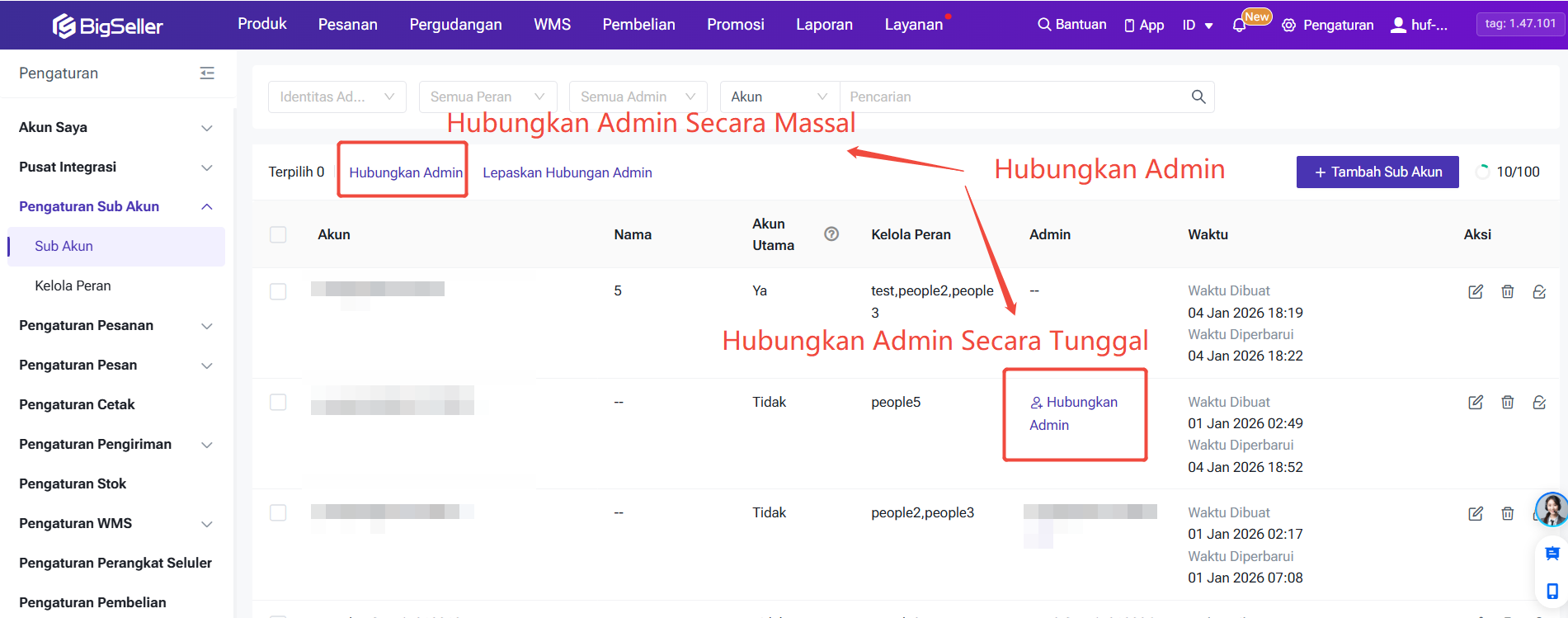Open the Pesanan top menu
Viewport: 1568px width, 618px height.
coord(347,25)
